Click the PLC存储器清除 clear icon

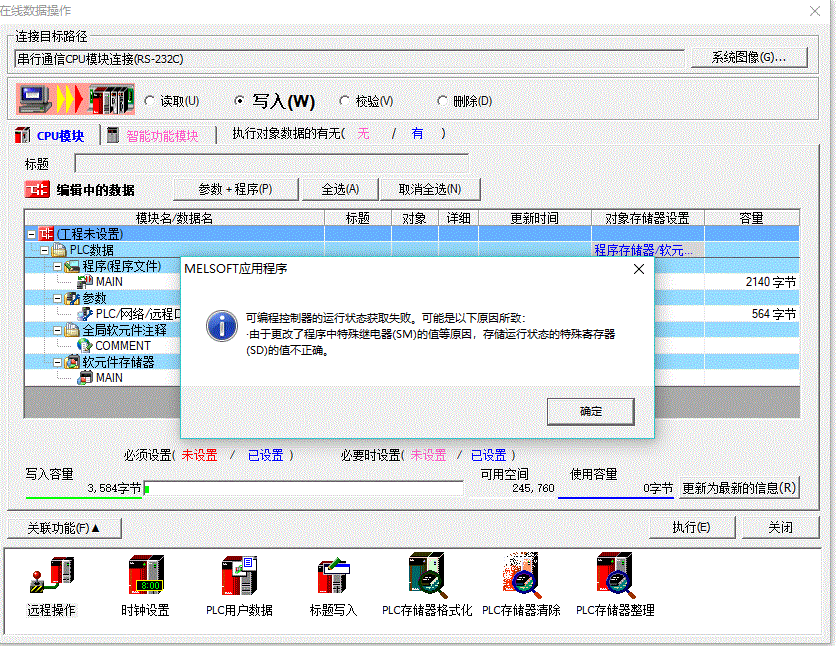[x=521, y=578]
